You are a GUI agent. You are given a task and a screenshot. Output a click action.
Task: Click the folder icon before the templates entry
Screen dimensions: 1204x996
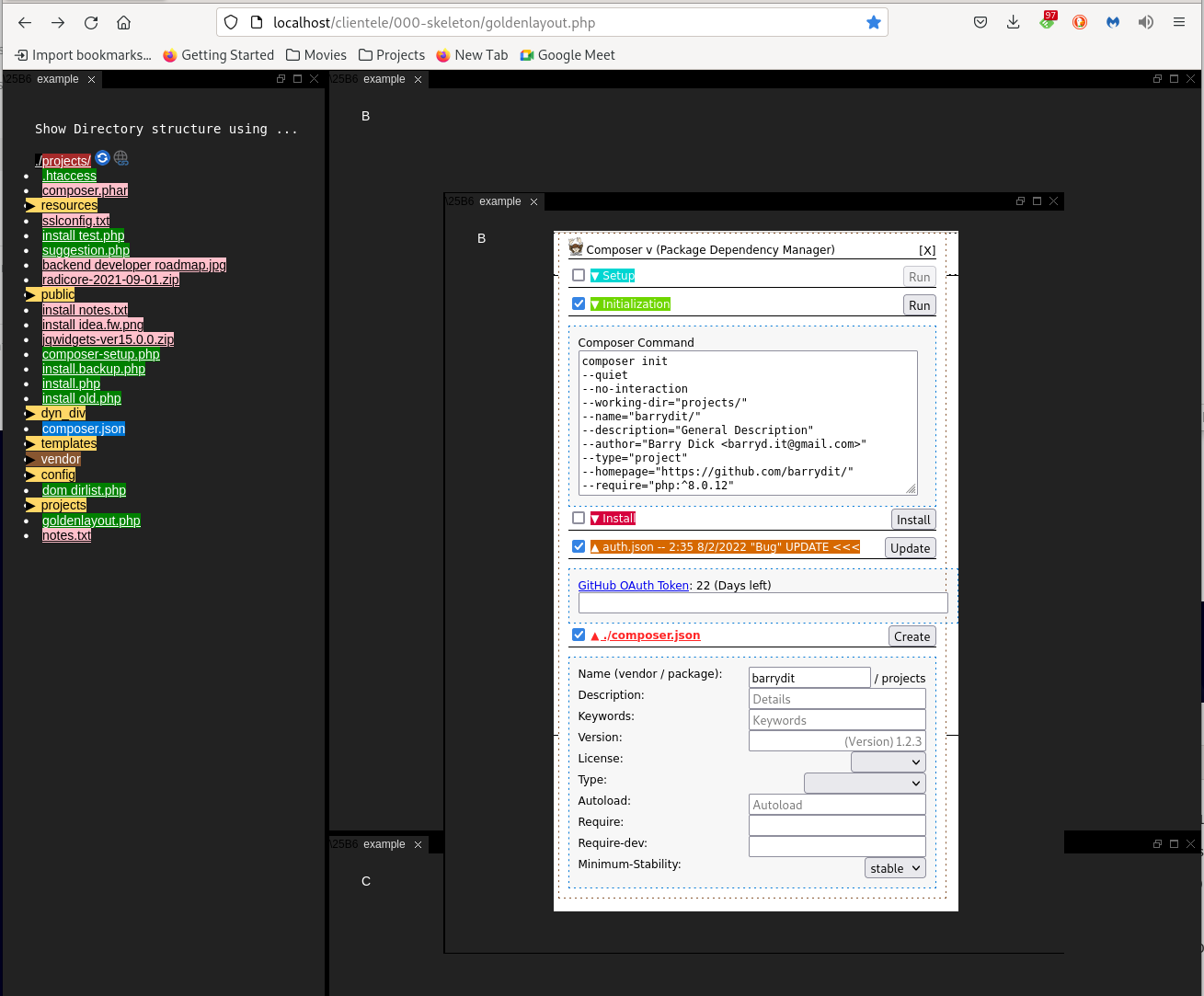pyautogui.click(x=29, y=443)
